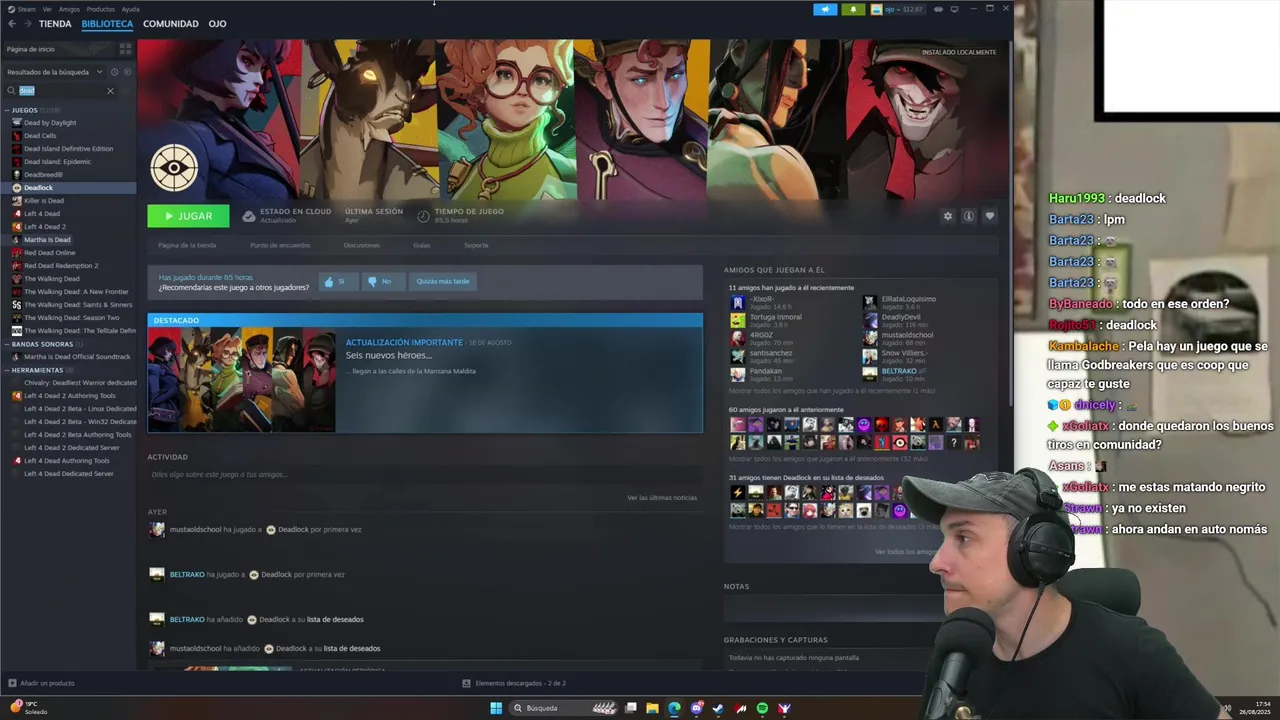This screenshot has height=720, width=1280.
Task: Add Deadlock to favorites heart icon
Action: [990, 216]
